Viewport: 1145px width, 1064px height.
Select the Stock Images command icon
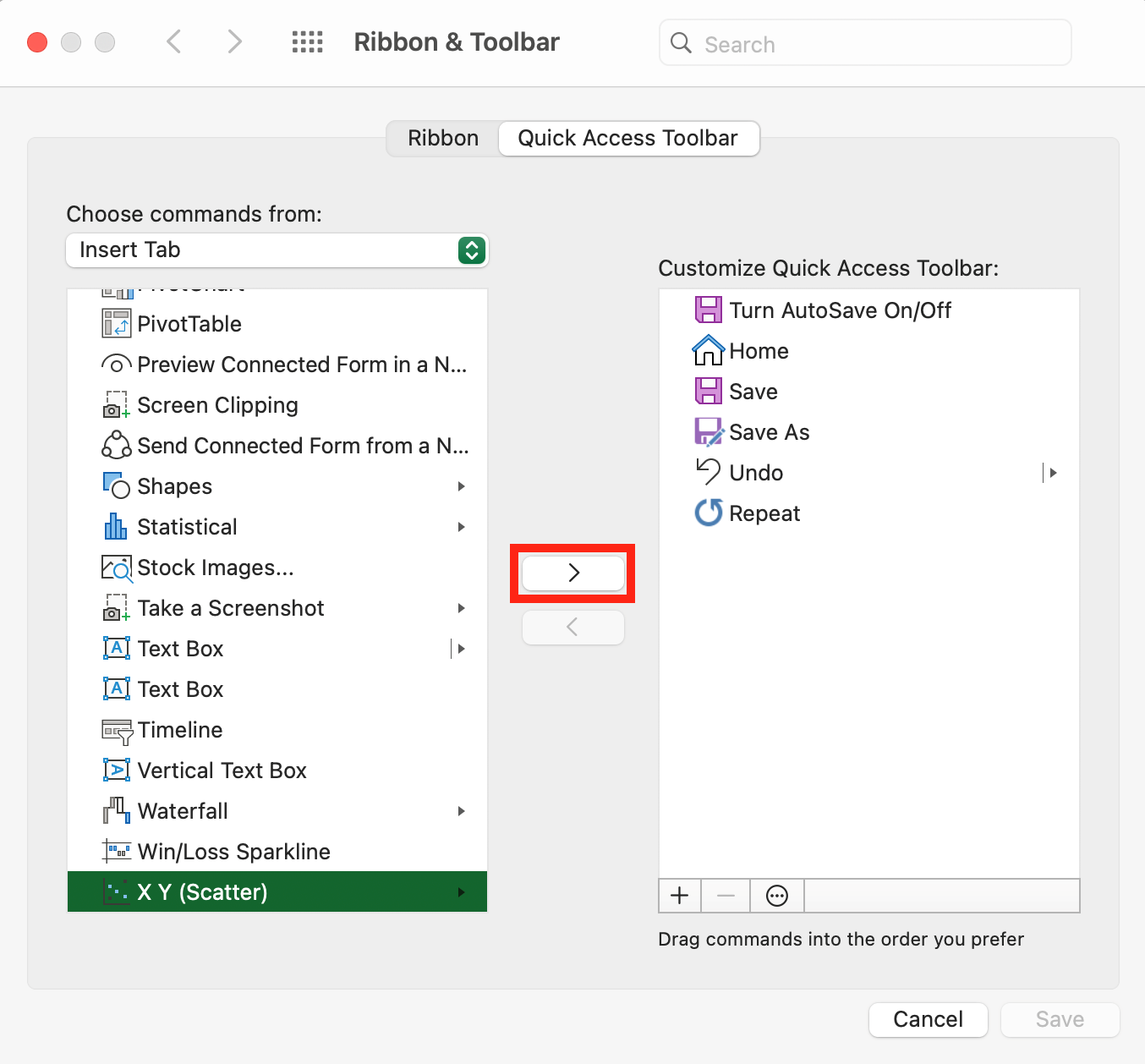click(117, 568)
